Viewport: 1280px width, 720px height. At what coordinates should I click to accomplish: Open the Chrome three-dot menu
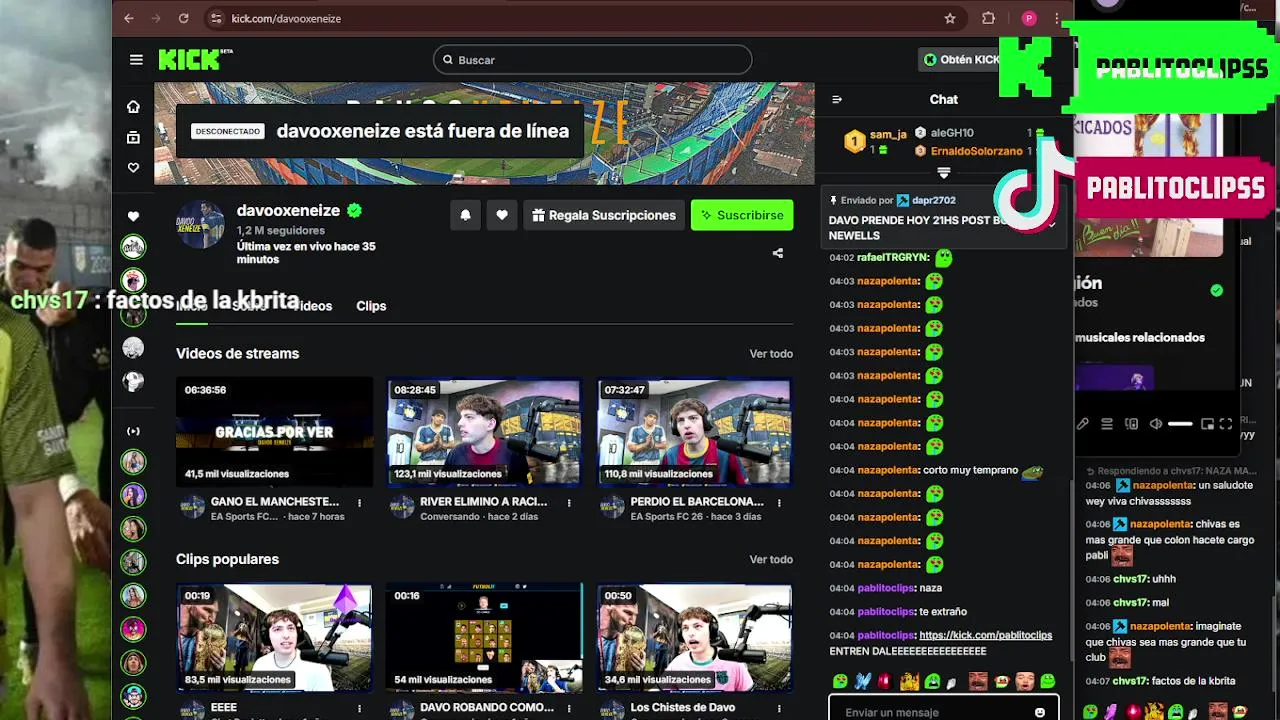(1057, 18)
